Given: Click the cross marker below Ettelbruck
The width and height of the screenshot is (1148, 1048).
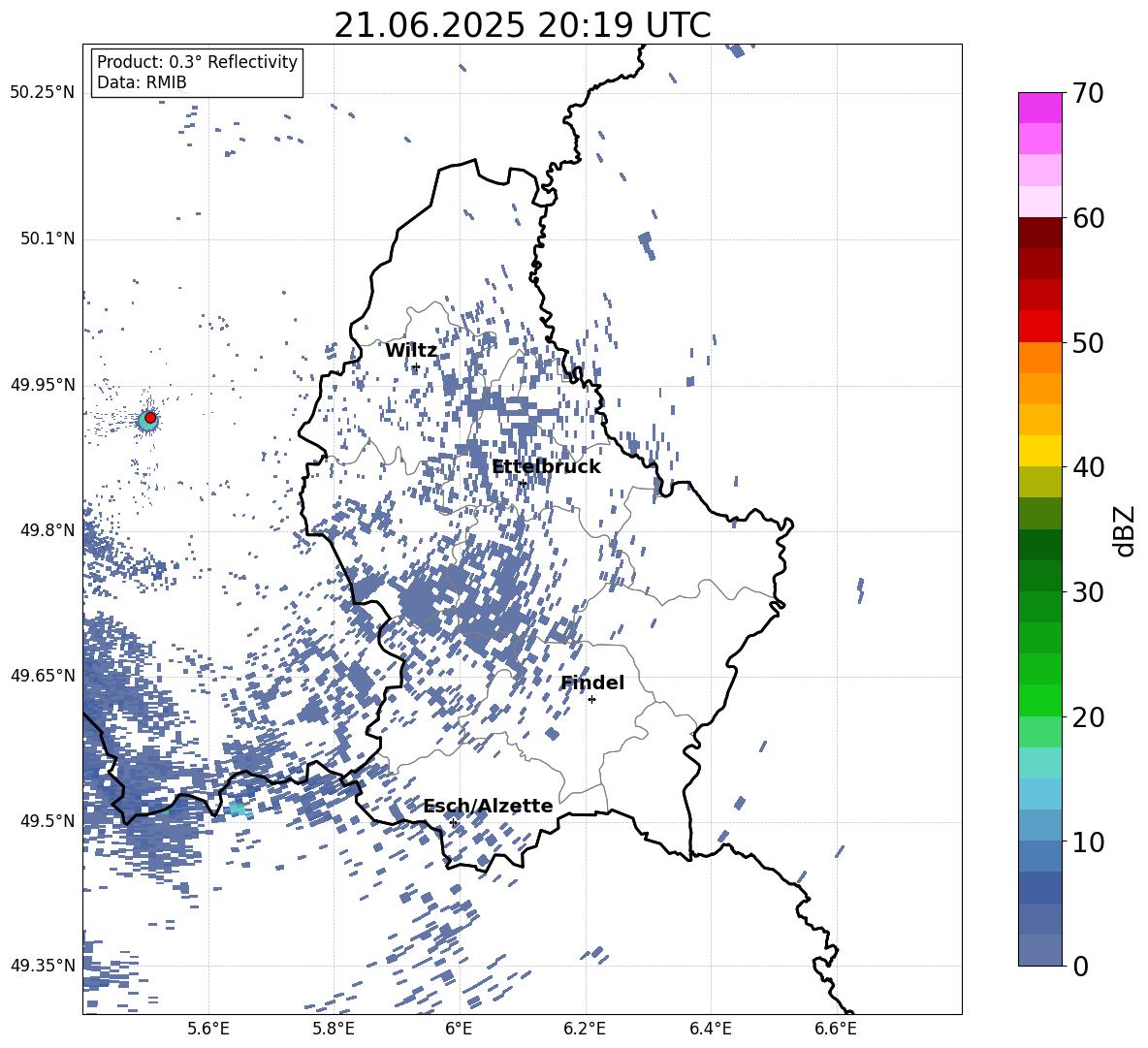Looking at the screenshot, I should (x=523, y=484).
